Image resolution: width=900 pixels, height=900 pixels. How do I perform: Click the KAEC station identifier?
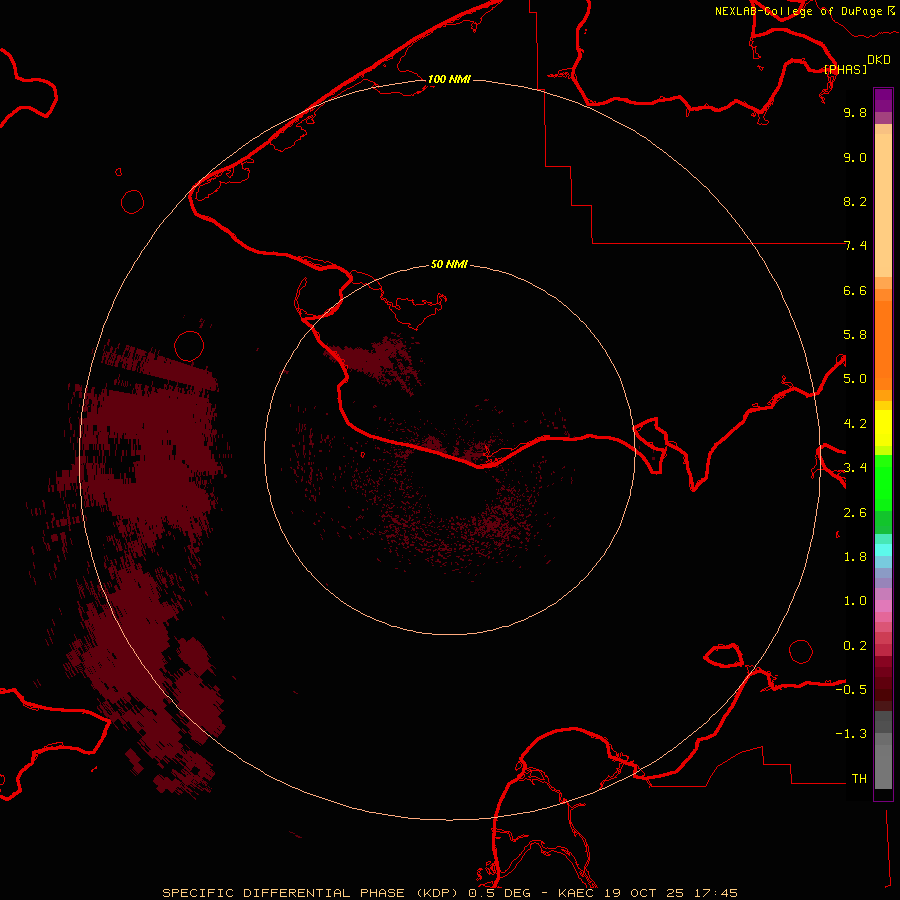[576, 893]
